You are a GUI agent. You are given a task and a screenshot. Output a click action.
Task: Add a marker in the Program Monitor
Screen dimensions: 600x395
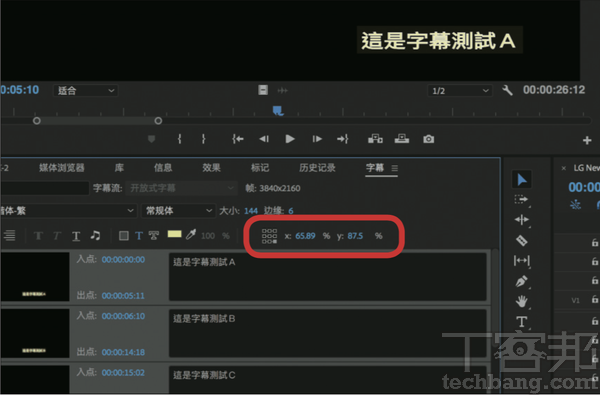click(152, 139)
